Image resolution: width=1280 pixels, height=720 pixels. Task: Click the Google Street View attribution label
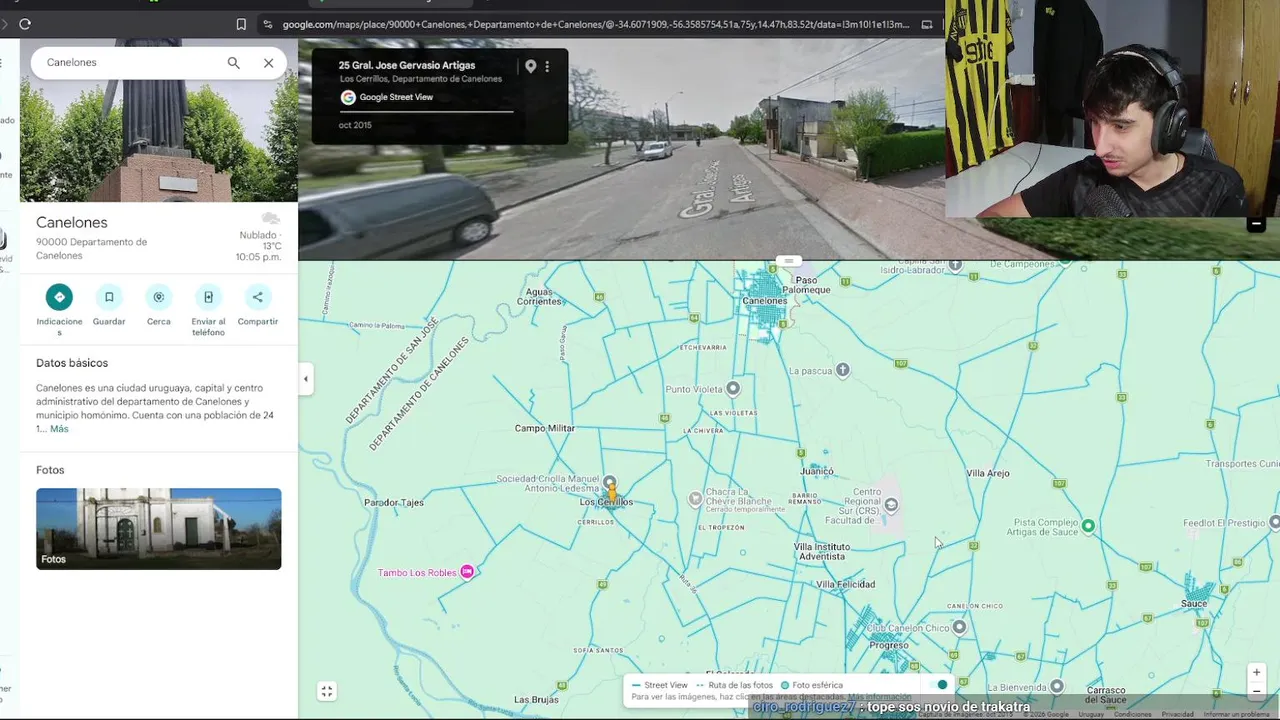(x=387, y=97)
